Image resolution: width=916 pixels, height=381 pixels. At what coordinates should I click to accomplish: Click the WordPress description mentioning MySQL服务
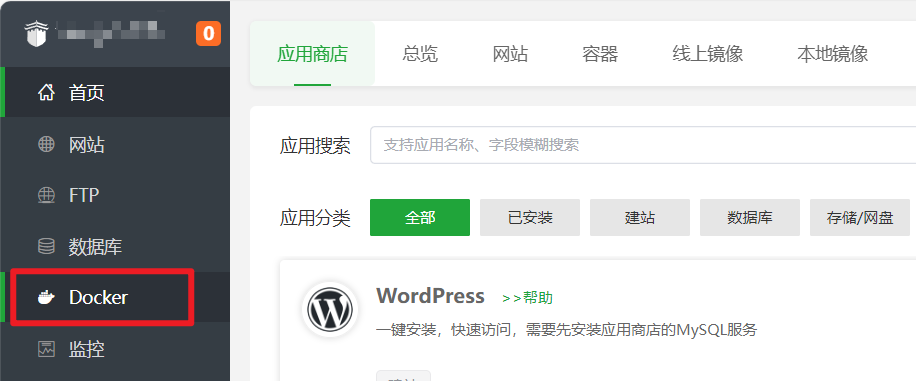pyautogui.click(x=567, y=330)
